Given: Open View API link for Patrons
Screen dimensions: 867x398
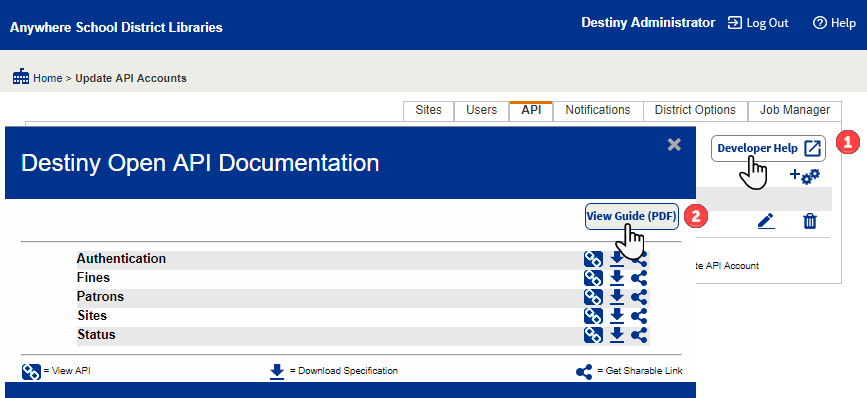Looking at the screenshot, I should [593, 297].
